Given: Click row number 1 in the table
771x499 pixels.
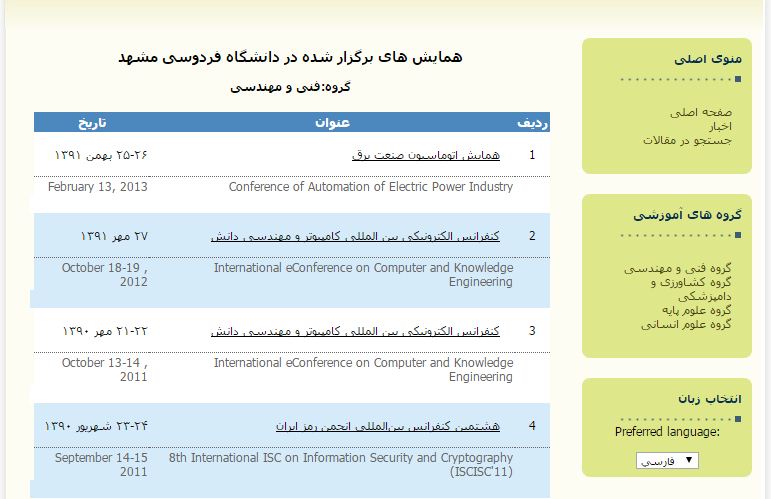Looking at the screenshot, I should click(532, 155).
